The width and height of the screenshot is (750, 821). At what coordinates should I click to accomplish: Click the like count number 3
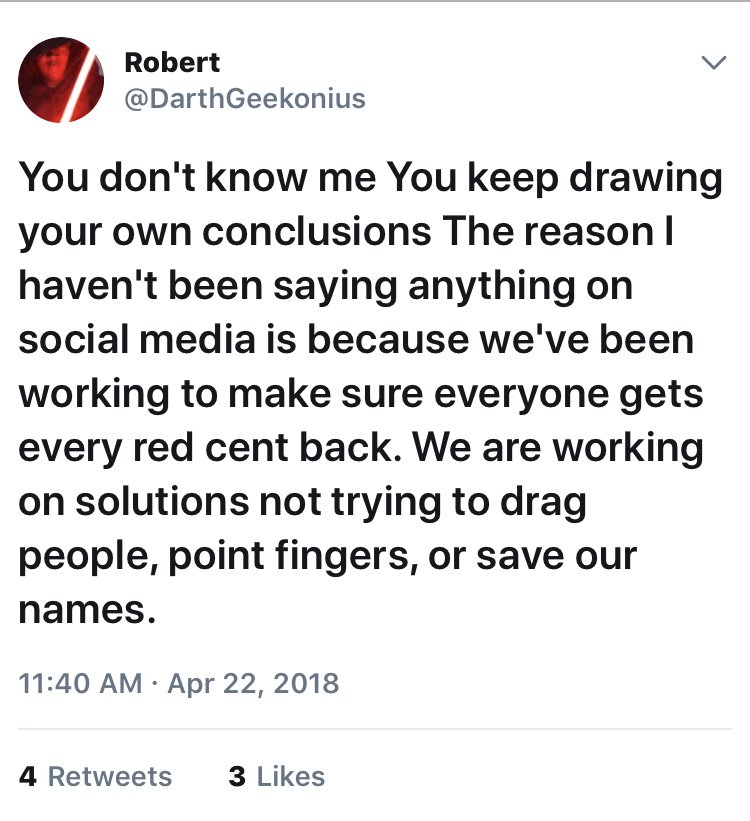(x=237, y=777)
